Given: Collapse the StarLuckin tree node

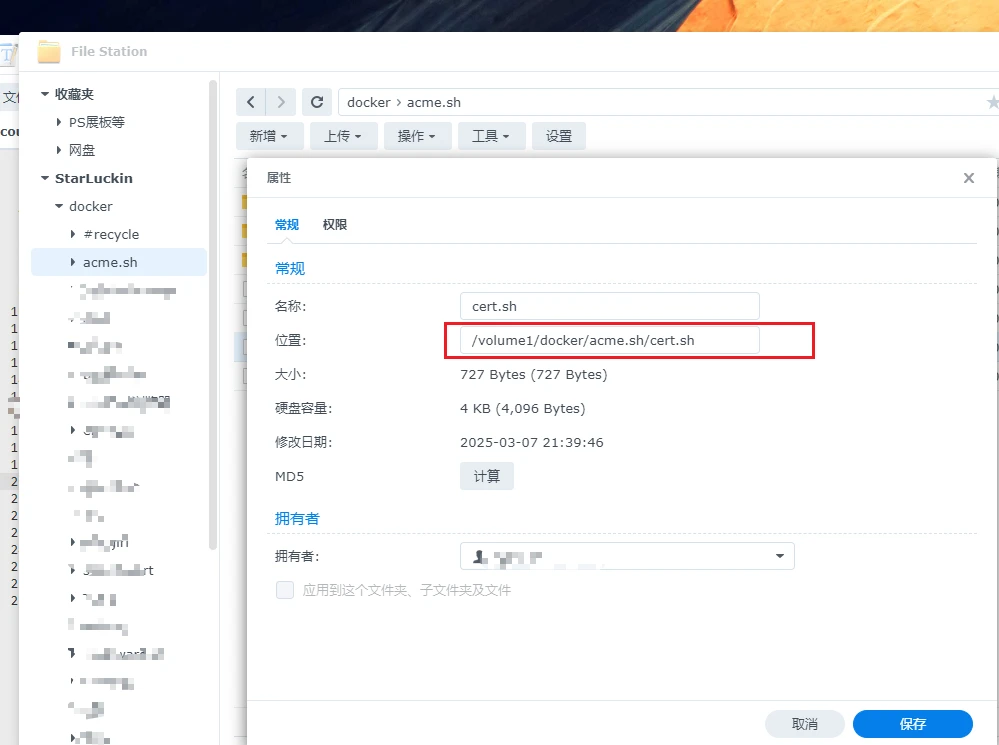Looking at the screenshot, I should point(45,178).
